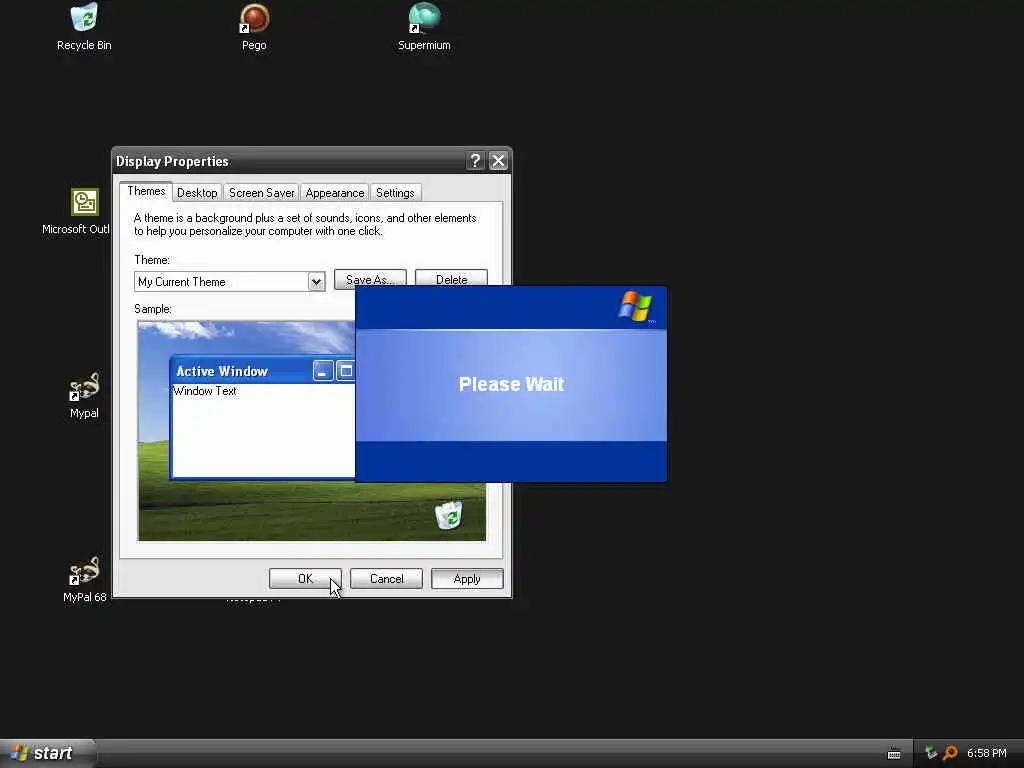
Task: Click the taskbar clock showing 6:58 PM
Action: (987, 753)
